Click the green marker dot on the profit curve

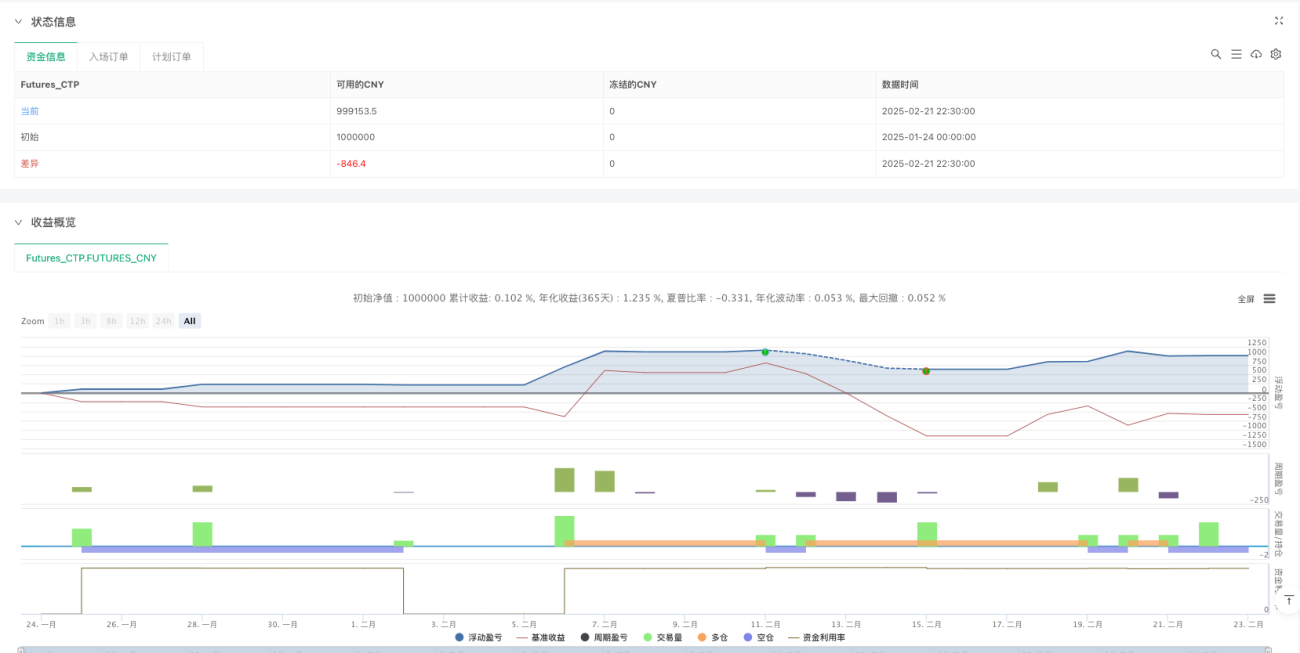coord(765,352)
